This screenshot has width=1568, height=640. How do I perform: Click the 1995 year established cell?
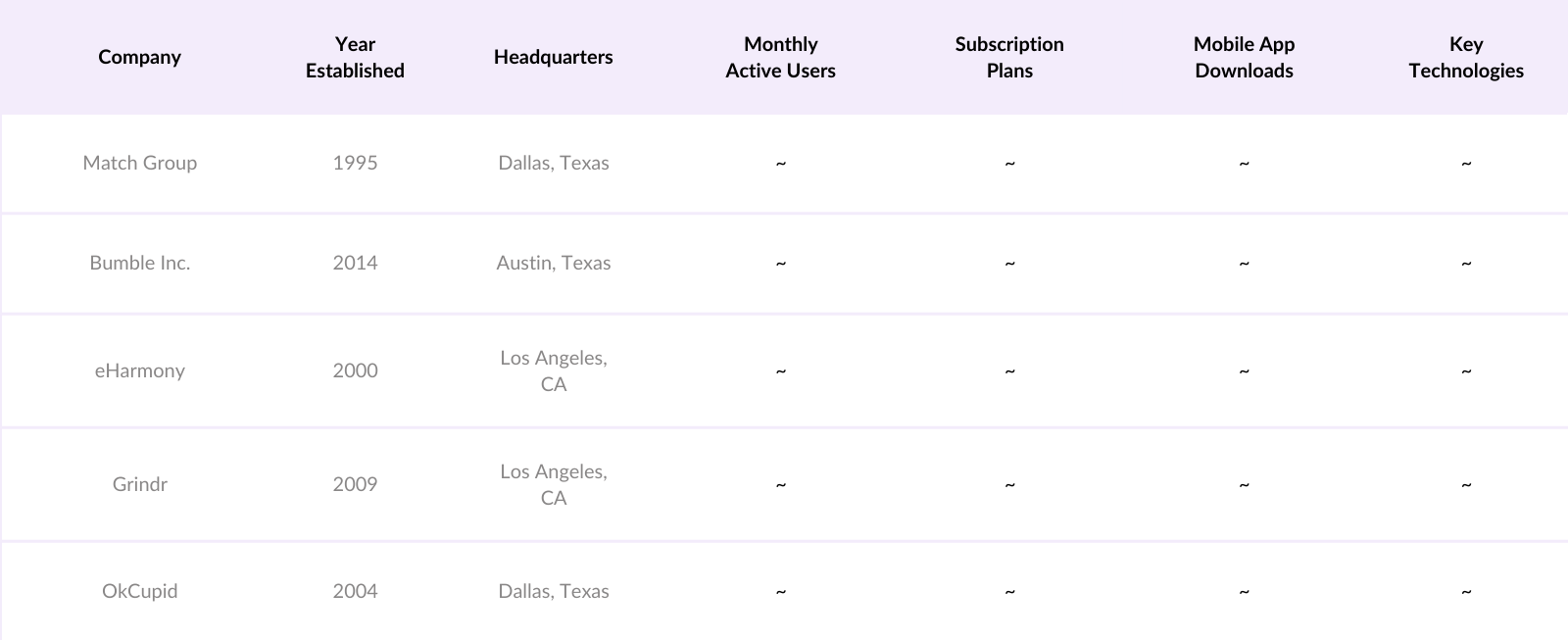(x=355, y=163)
